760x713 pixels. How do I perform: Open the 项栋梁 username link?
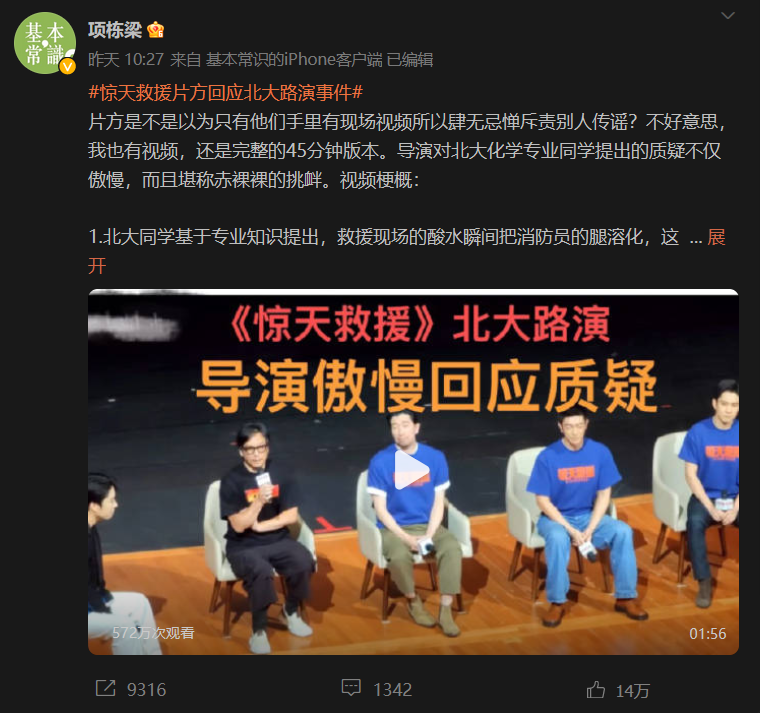(x=115, y=31)
